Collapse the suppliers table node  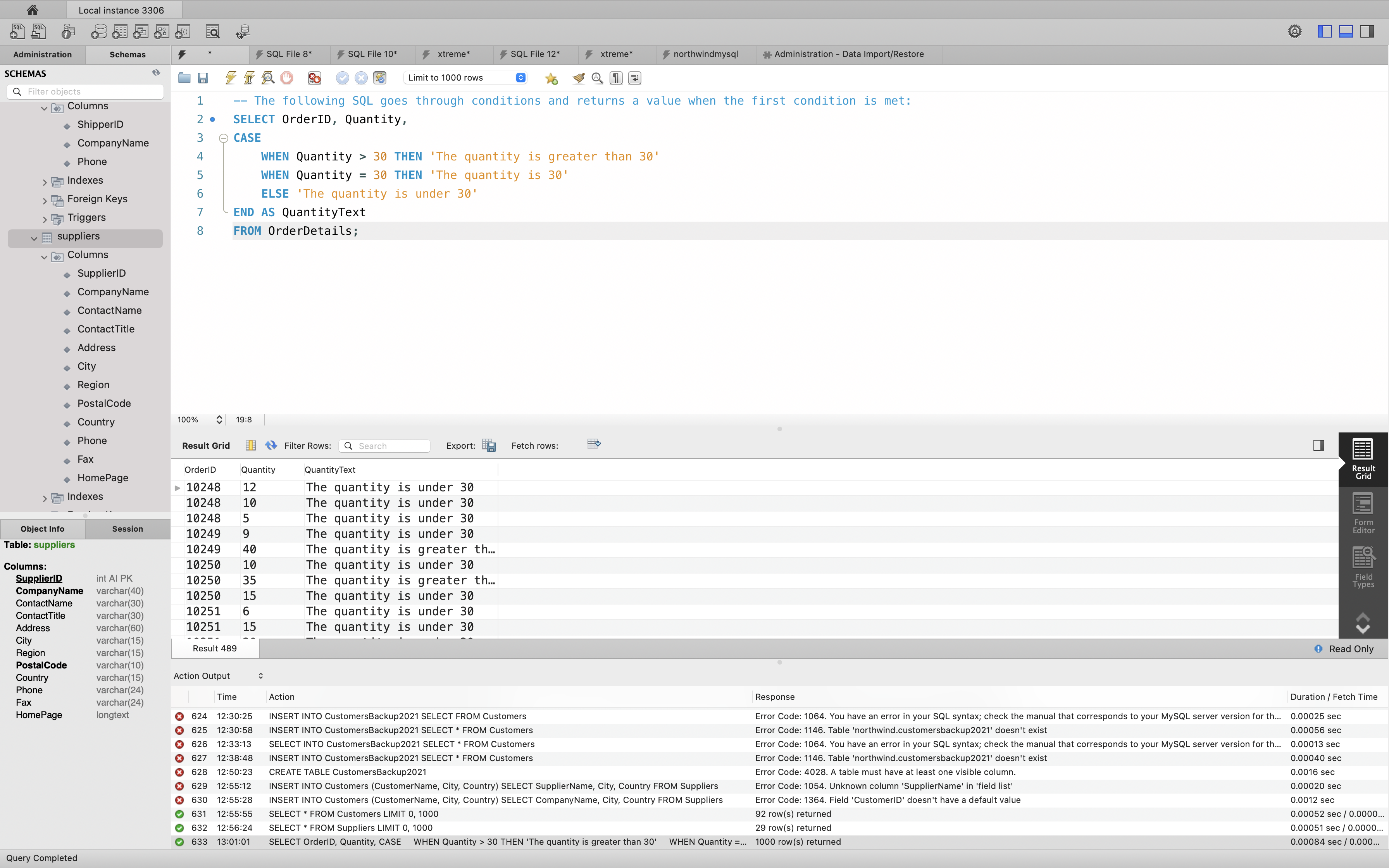click(34, 238)
